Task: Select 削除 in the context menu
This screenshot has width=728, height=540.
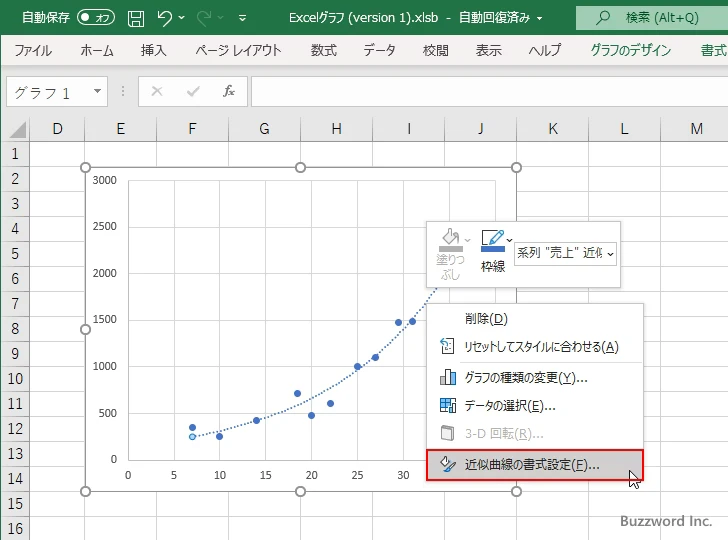Action: 486,319
